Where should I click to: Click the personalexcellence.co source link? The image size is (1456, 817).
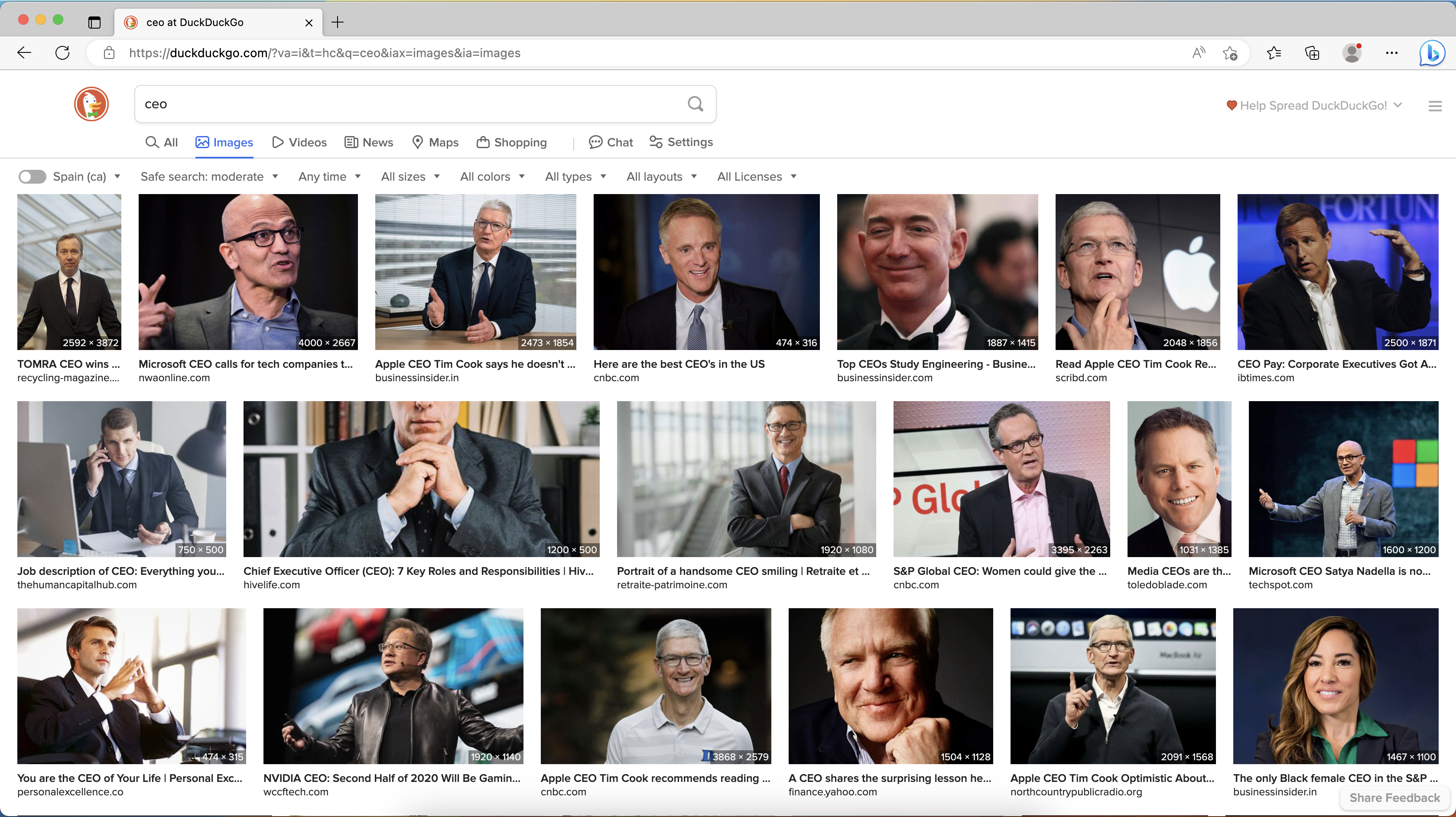[x=70, y=791]
